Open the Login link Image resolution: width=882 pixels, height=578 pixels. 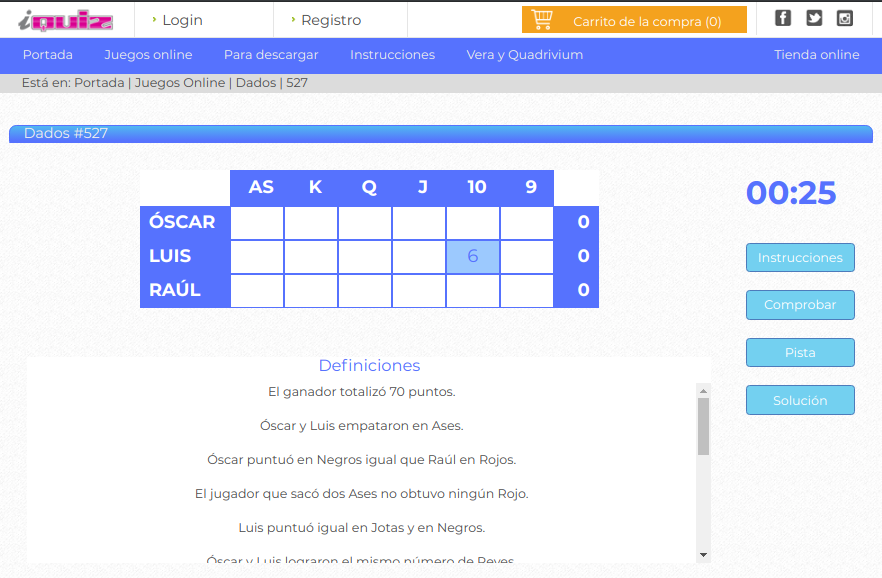(x=182, y=20)
